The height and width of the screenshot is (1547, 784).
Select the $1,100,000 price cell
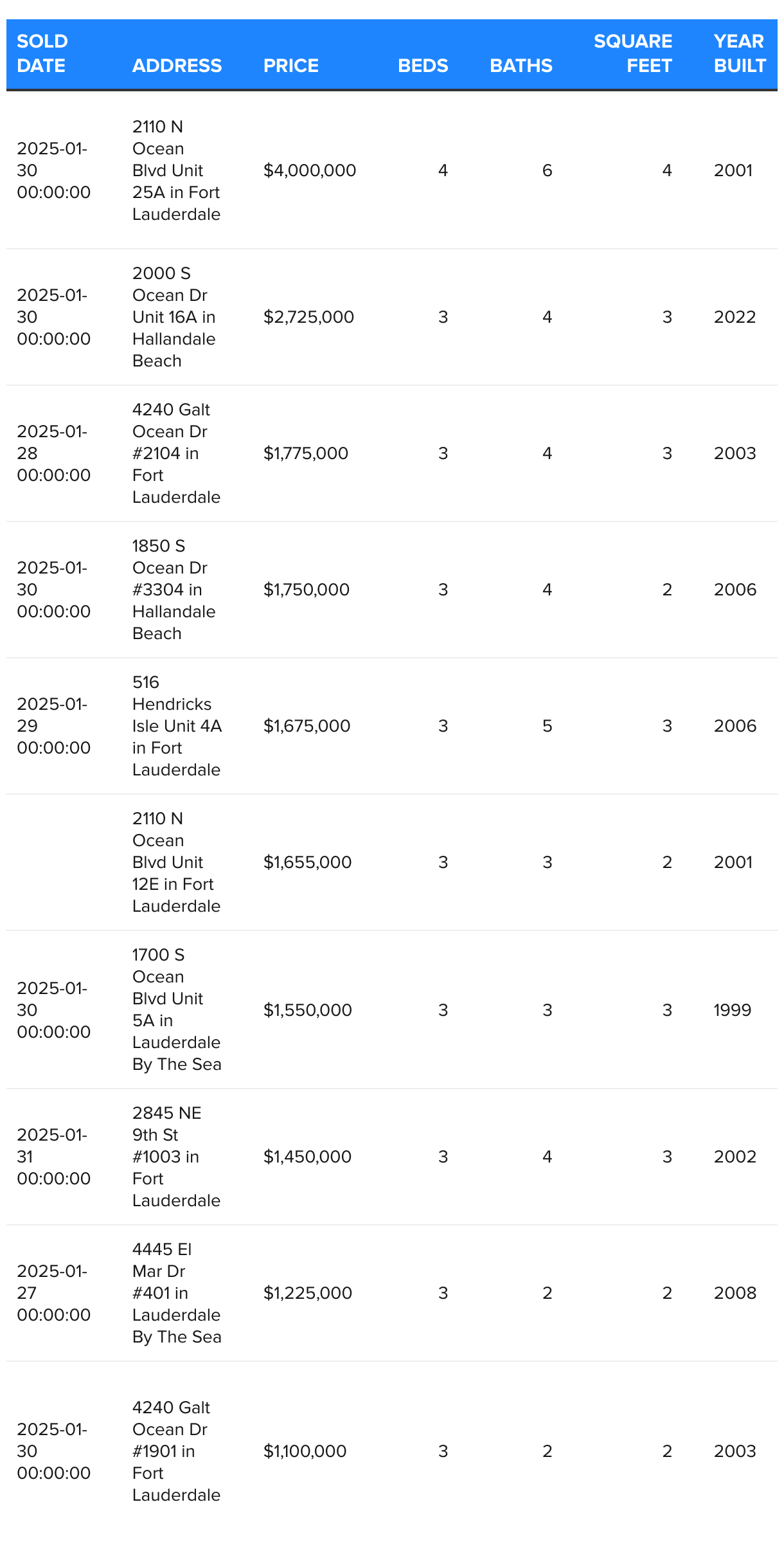305,1451
